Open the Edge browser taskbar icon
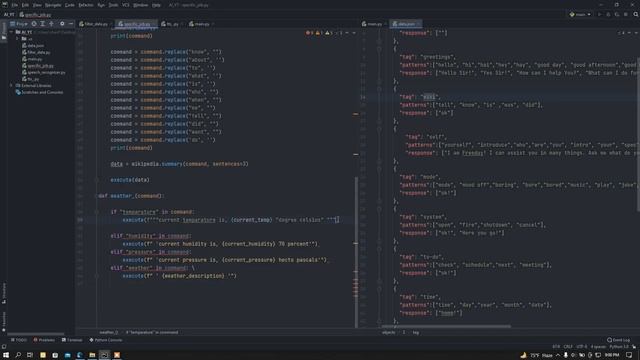This screenshot has height=360, width=640. point(80,355)
